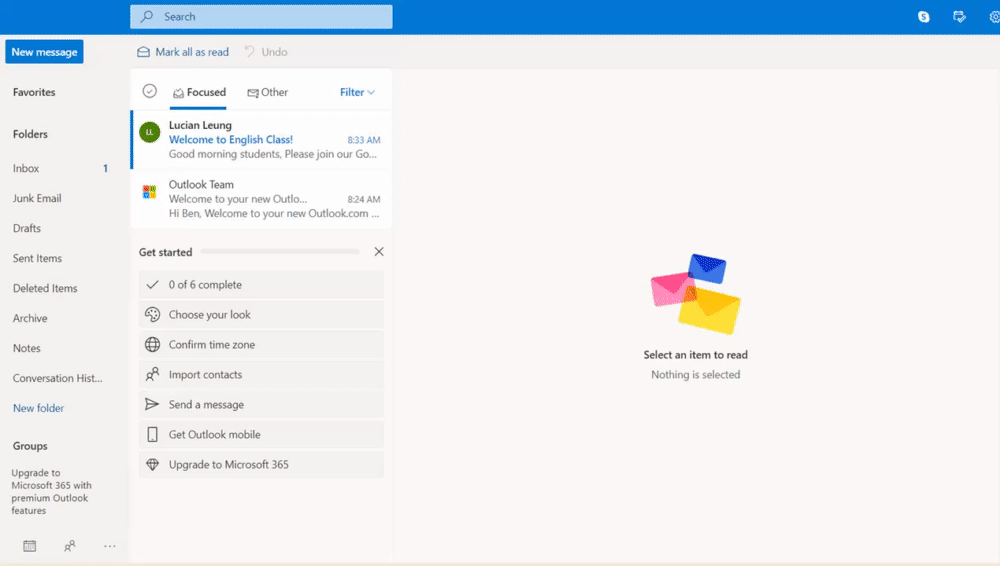Click the palette icon beside Choose your look
The height and width of the screenshot is (566, 1000).
point(152,315)
